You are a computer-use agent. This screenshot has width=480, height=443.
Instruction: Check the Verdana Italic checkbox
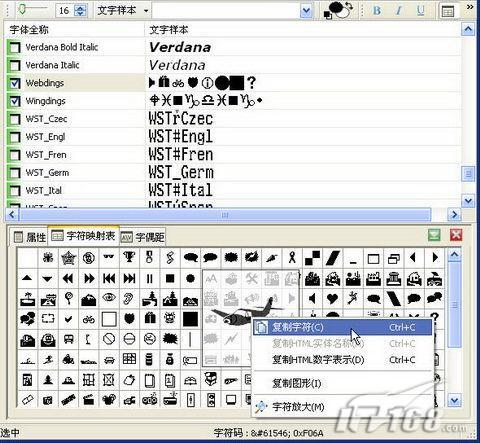(x=15, y=65)
